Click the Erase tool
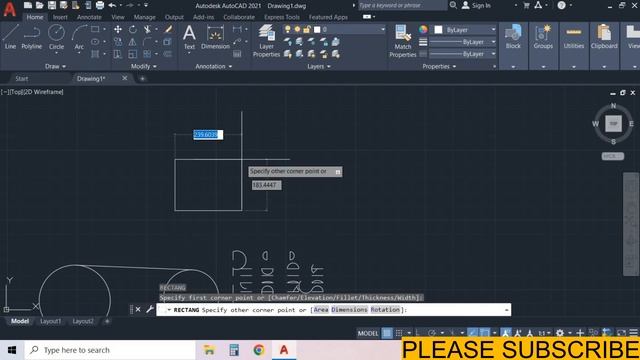The height and width of the screenshot is (360, 640). point(168,29)
